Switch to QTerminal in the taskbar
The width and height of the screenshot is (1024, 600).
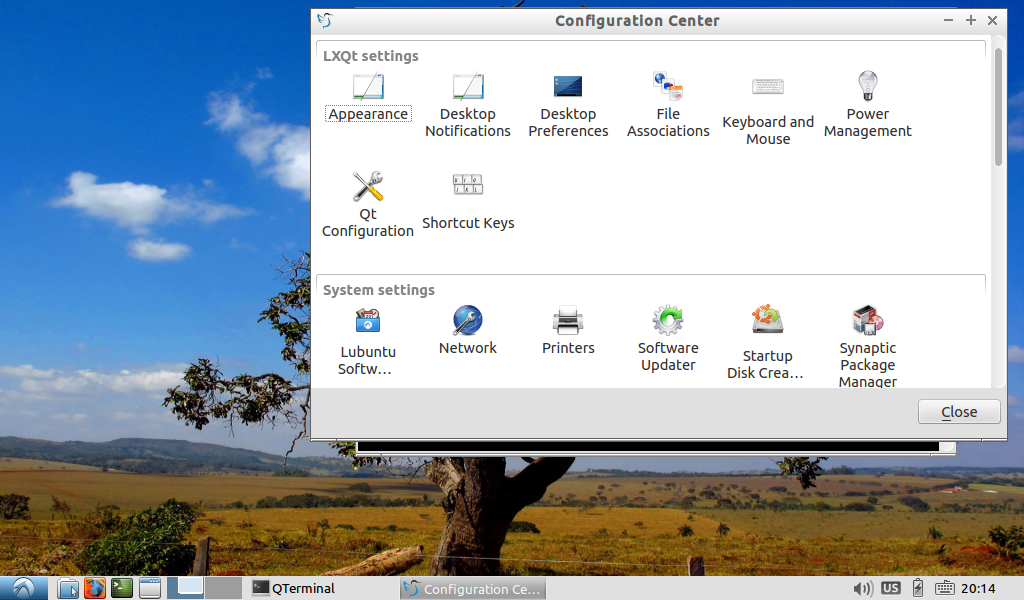click(323, 588)
